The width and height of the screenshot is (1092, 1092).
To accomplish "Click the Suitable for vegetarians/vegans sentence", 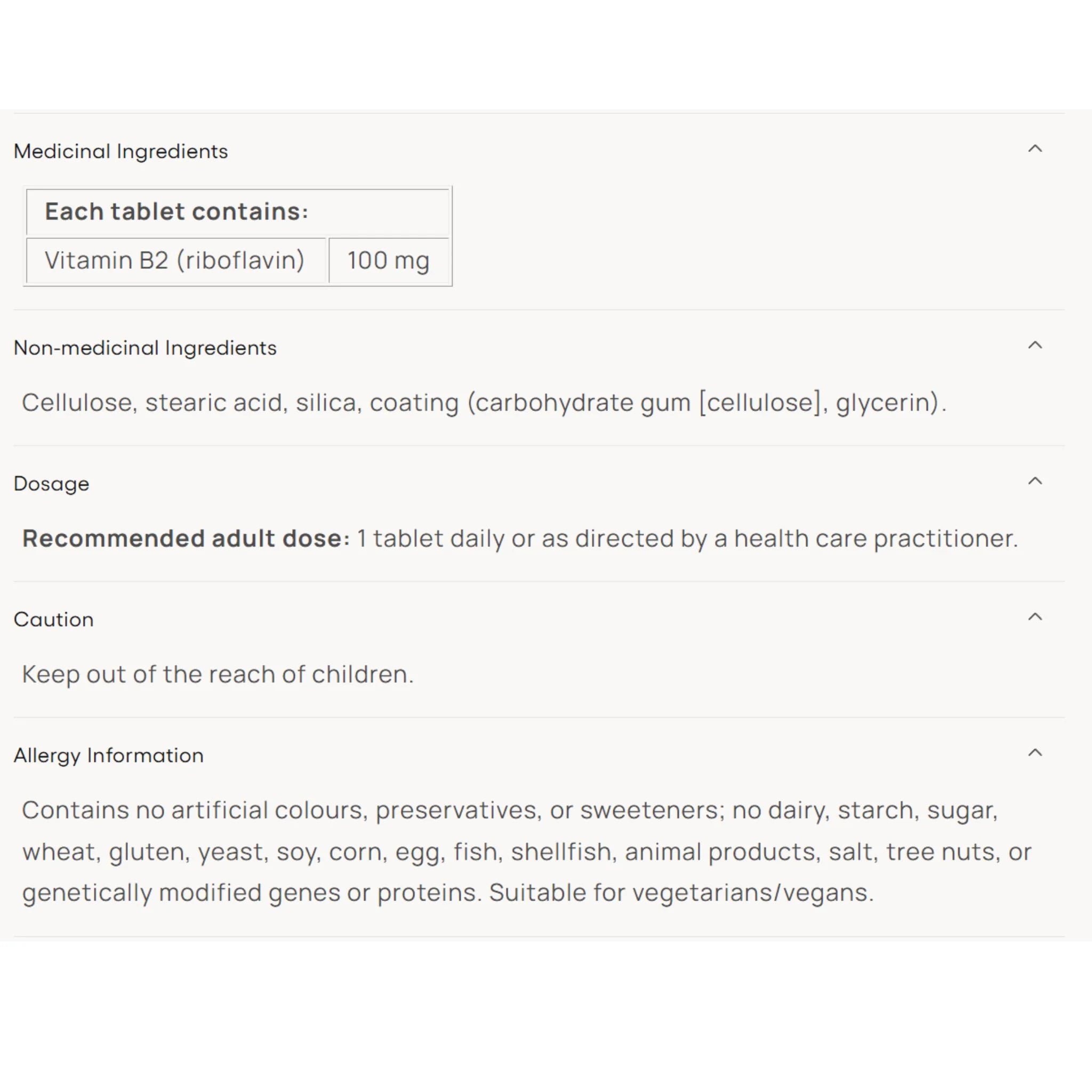I will tap(681, 893).
